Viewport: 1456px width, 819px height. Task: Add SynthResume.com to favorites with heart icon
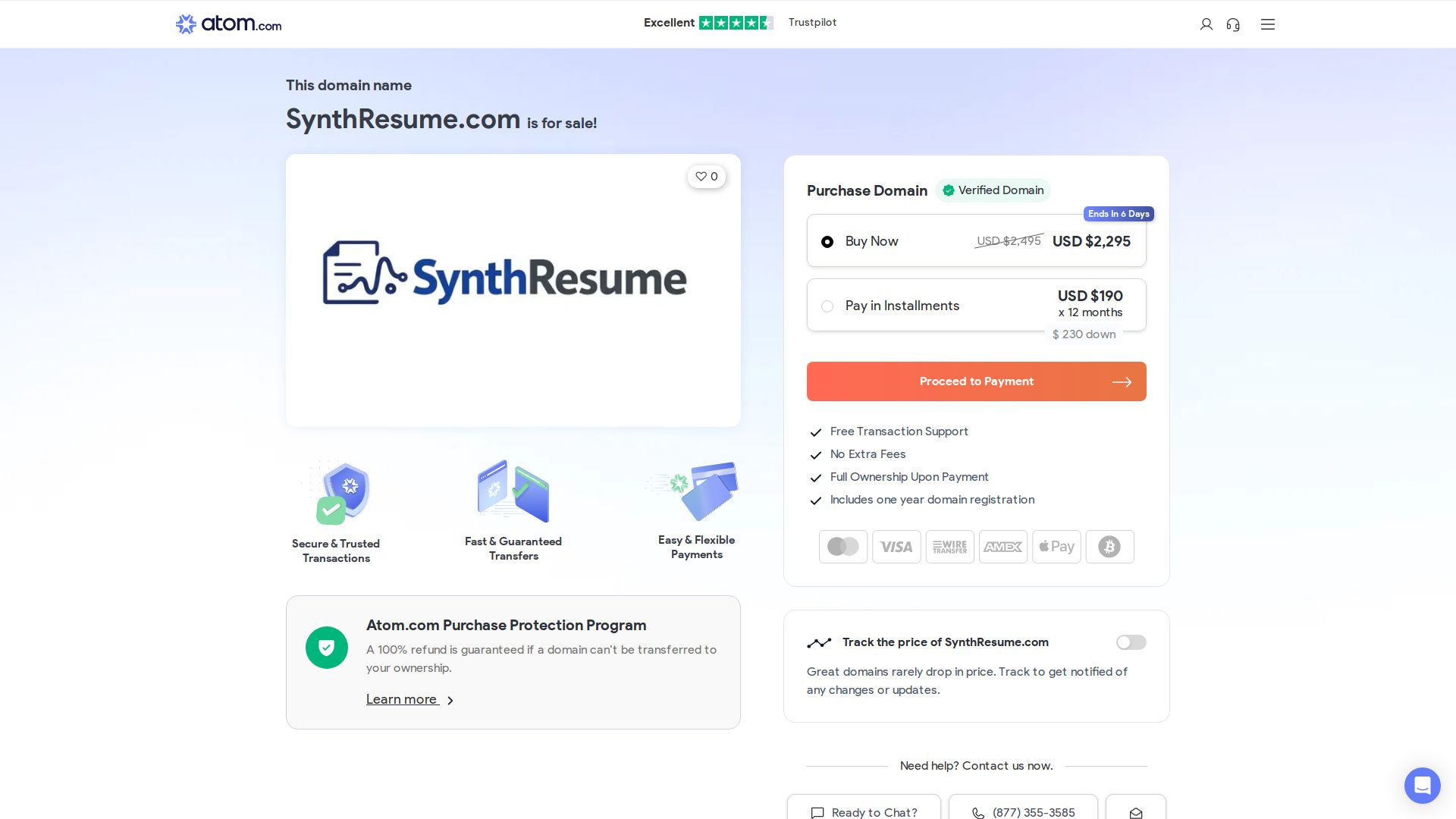706,176
